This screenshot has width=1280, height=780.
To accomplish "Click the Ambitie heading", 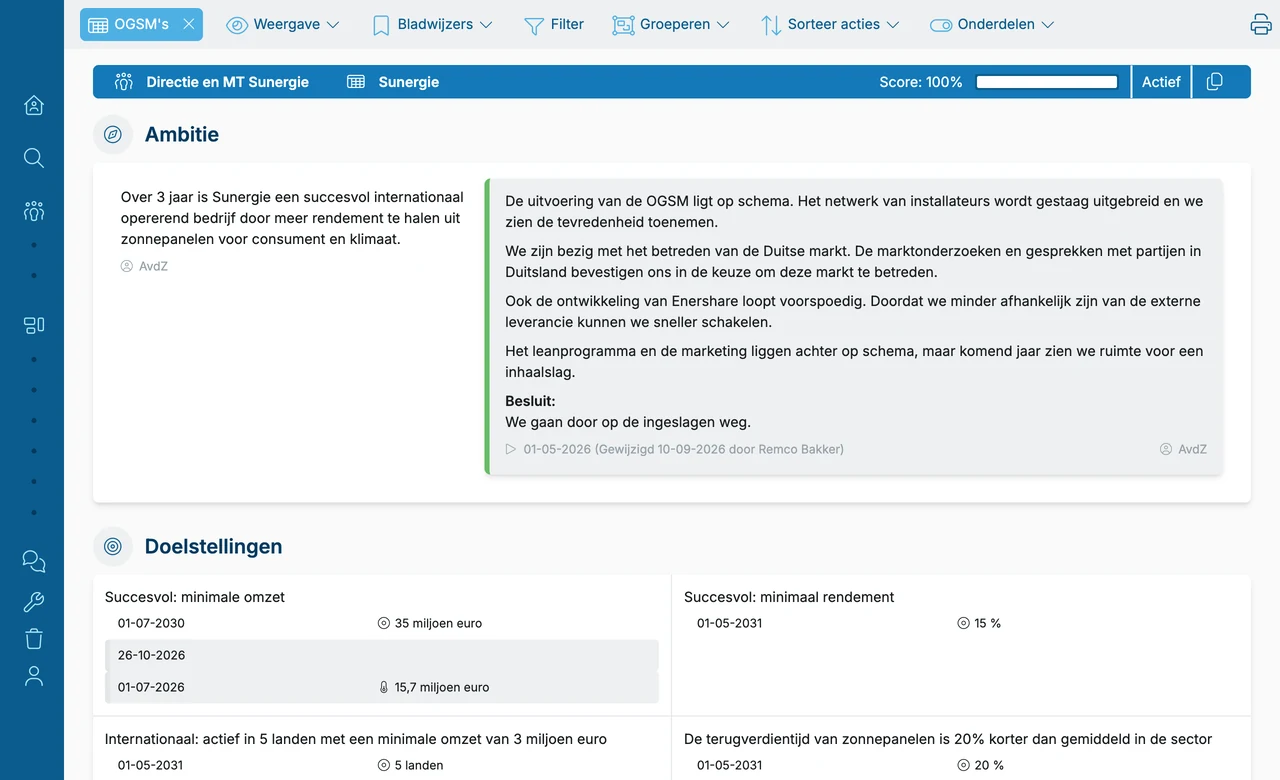I will click(x=182, y=134).
